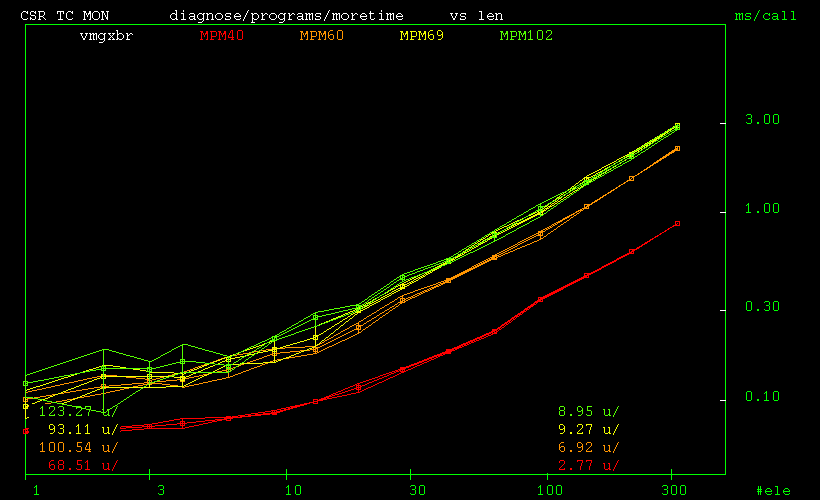Screen dimensions: 820x500
Task: Click the 3.00 y-axis tick label
Action: [x=762, y=119]
